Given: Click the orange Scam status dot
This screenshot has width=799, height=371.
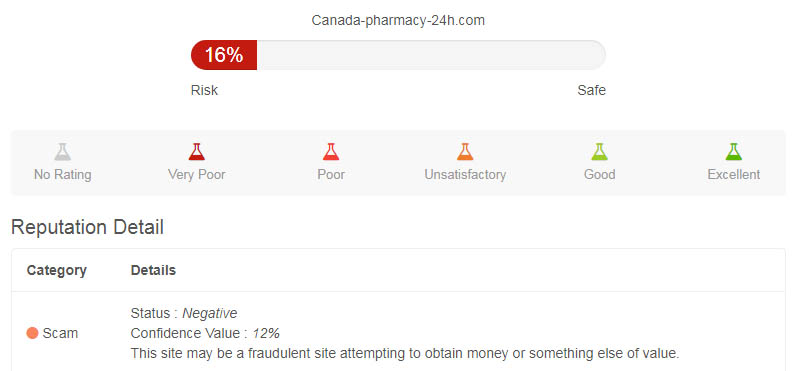Looking at the screenshot, I should pyautogui.click(x=33, y=333).
